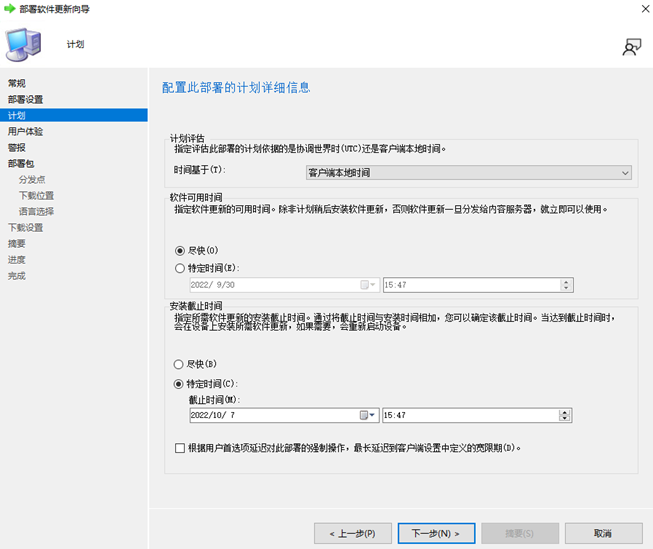Screen dimensions: 653x549
Task: Go to the 用户体验 page
Action: (x=25, y=131)
